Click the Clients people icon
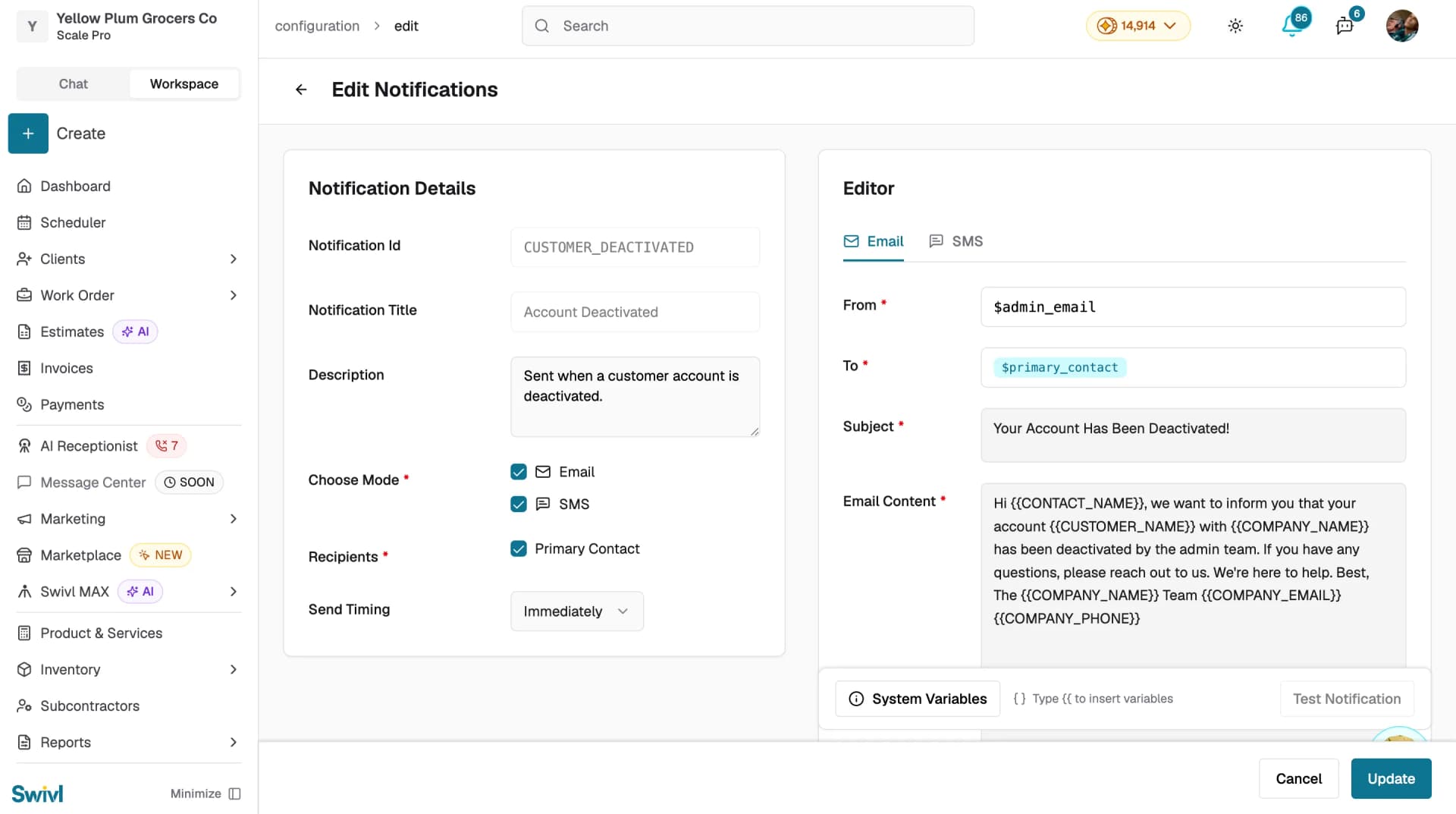 (24, 259)
